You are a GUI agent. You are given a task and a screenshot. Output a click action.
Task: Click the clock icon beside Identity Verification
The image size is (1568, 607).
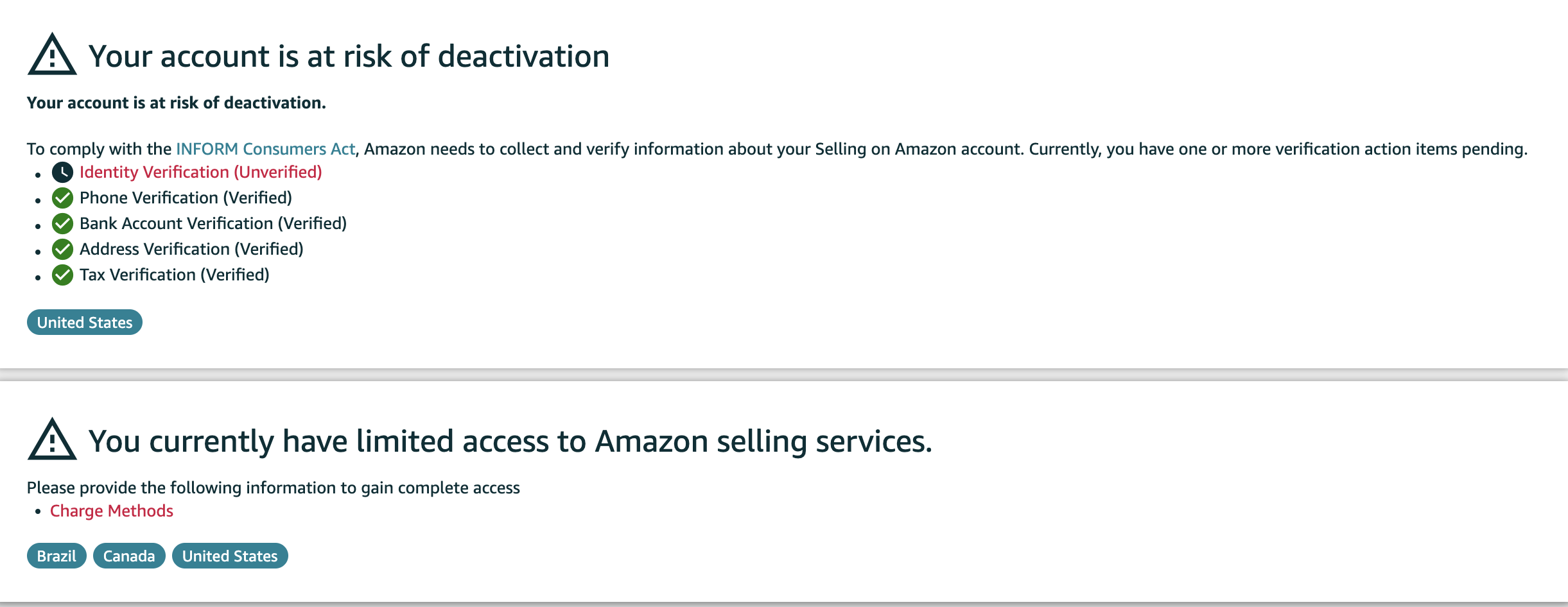tap(62, 173)
